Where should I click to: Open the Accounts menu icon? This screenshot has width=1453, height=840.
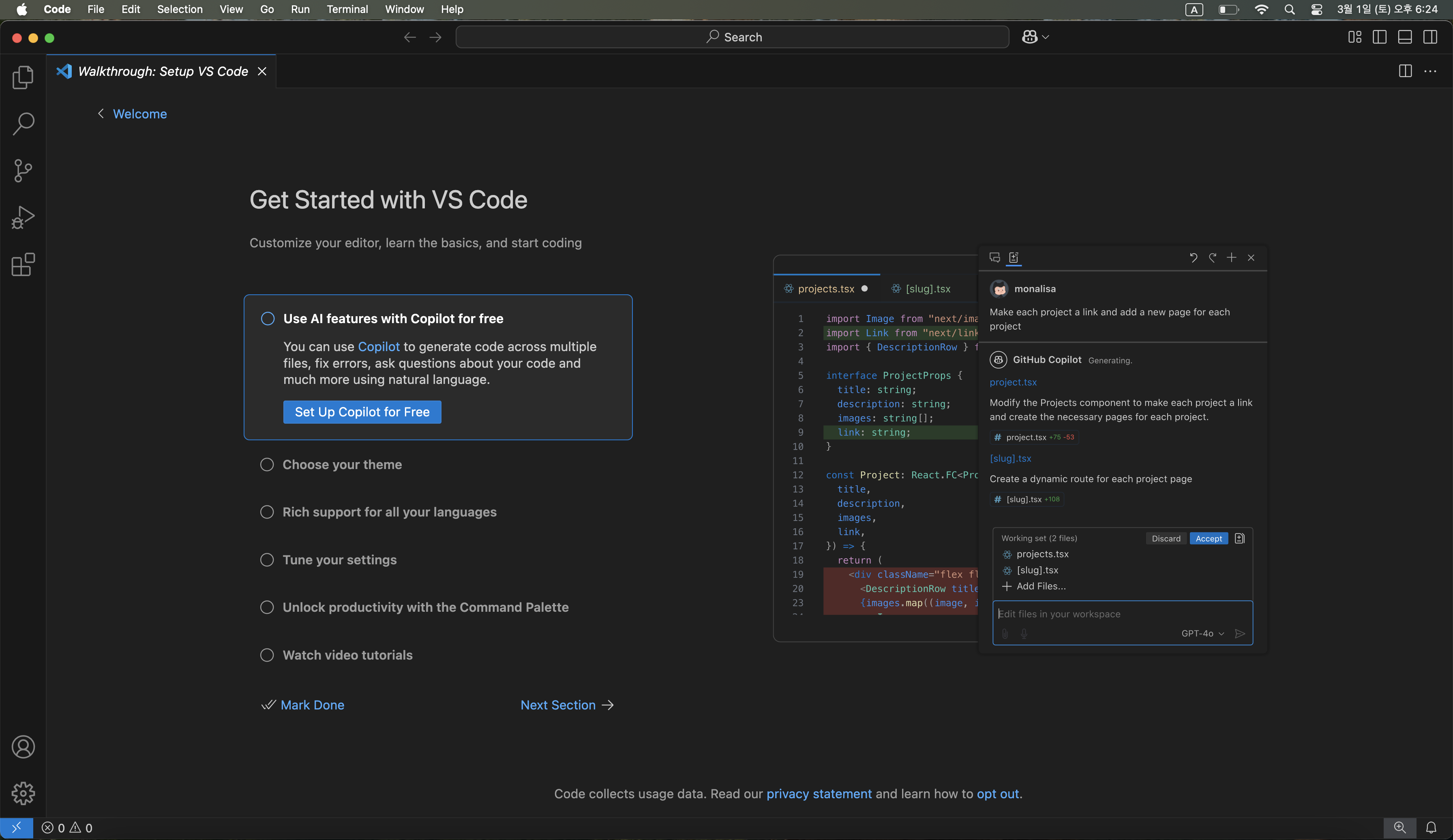(x=23, y=747)
